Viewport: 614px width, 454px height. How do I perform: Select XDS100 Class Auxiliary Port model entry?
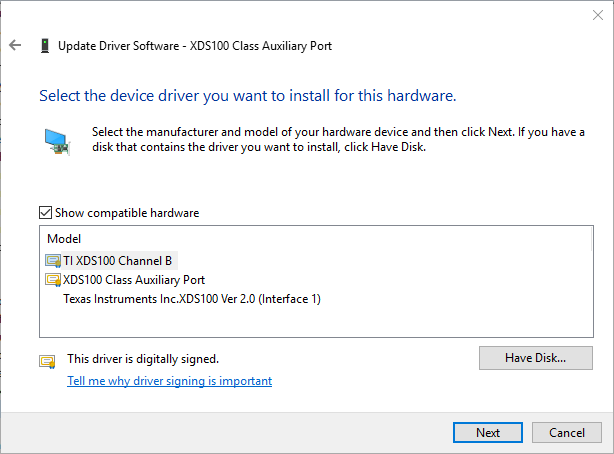click(x=133, y=279)
